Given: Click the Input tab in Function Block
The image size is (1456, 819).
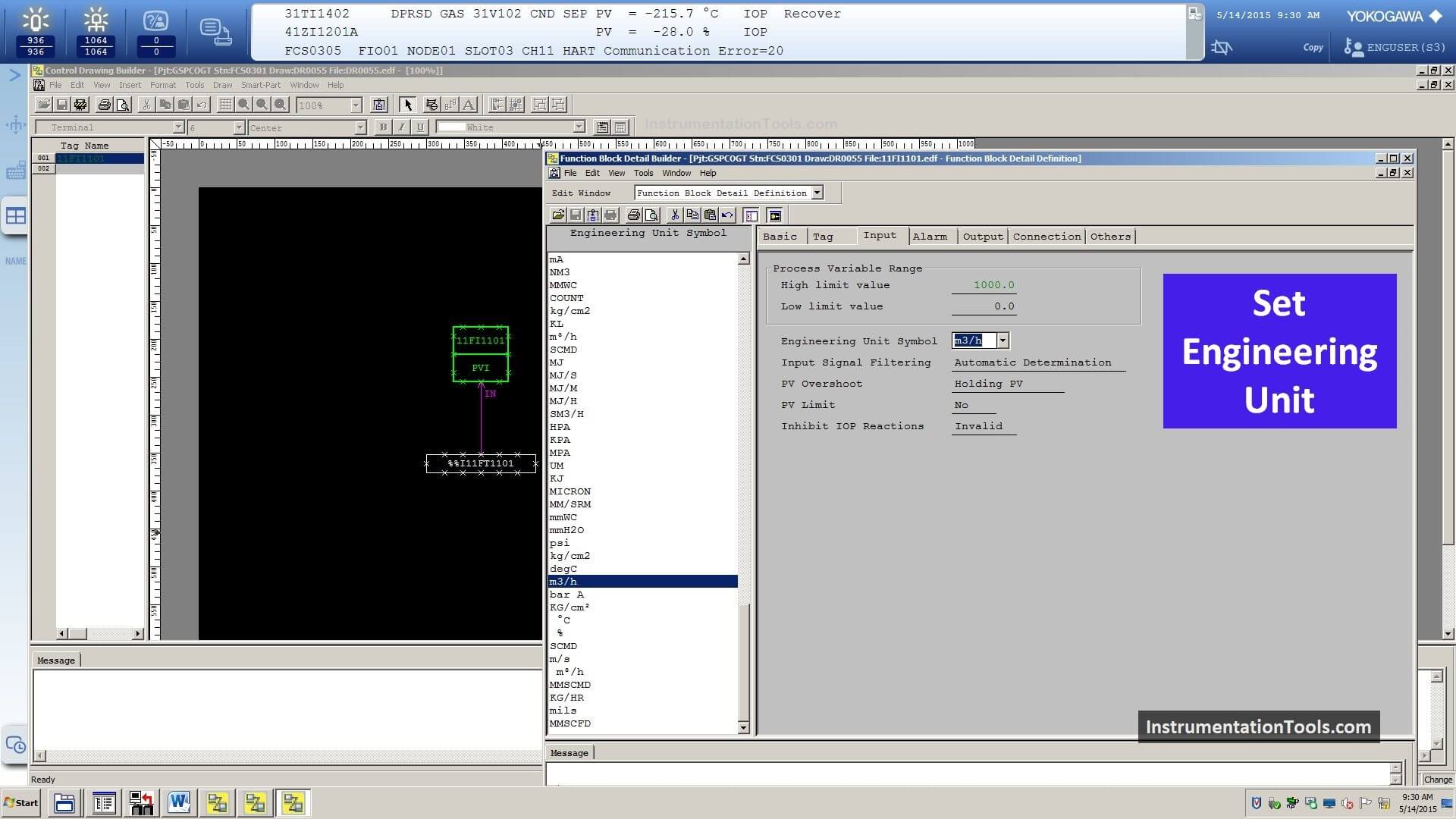Looking at the screenshot, I should tap(879, 235).
